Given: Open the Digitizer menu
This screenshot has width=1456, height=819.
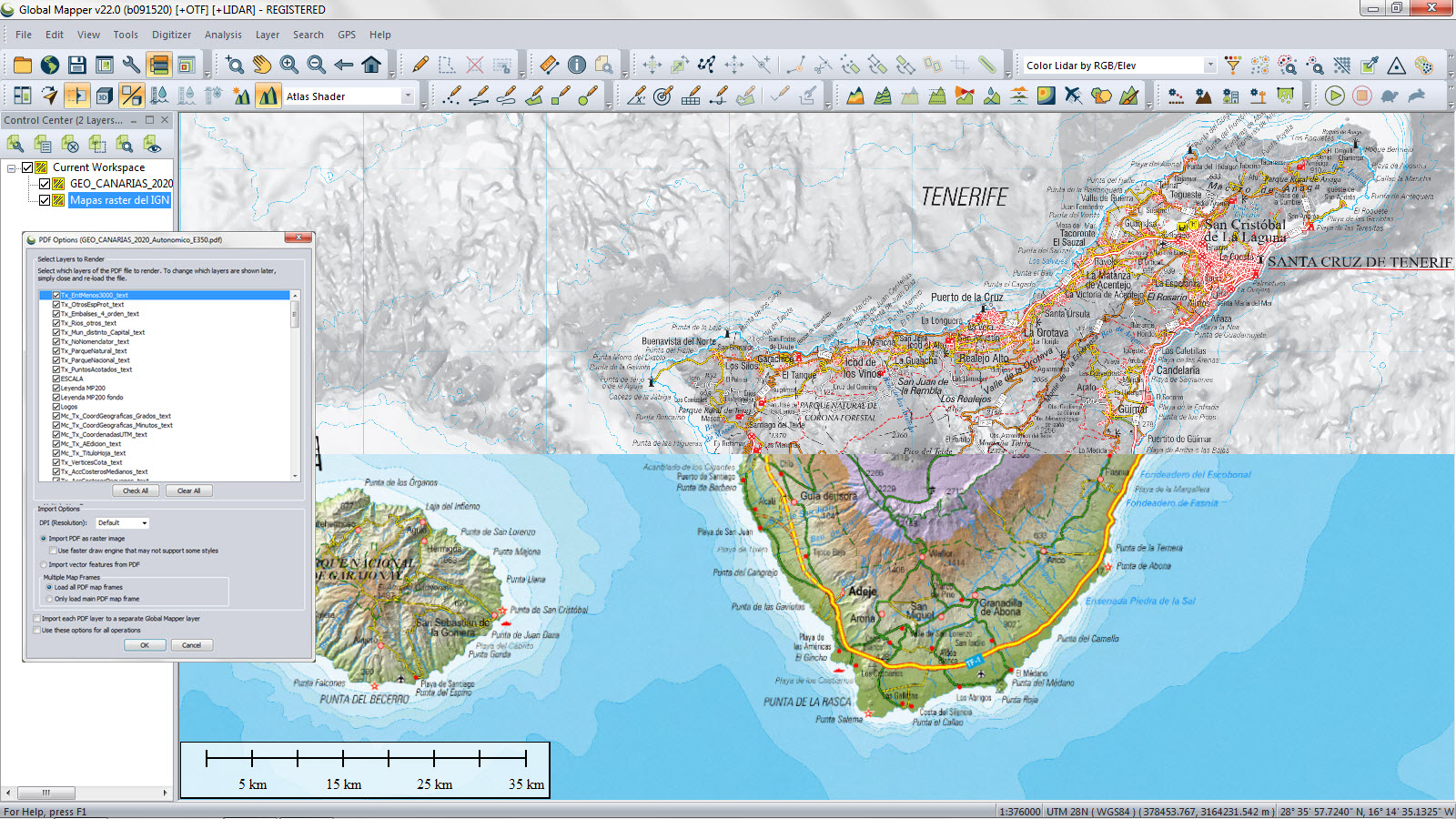Looking at the screenshot, I should coord(171,35).
